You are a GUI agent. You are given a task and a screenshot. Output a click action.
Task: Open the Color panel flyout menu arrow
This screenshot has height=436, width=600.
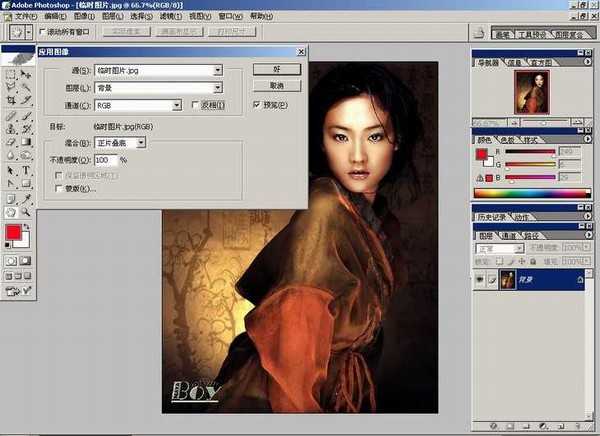click(x=587, y=139)
